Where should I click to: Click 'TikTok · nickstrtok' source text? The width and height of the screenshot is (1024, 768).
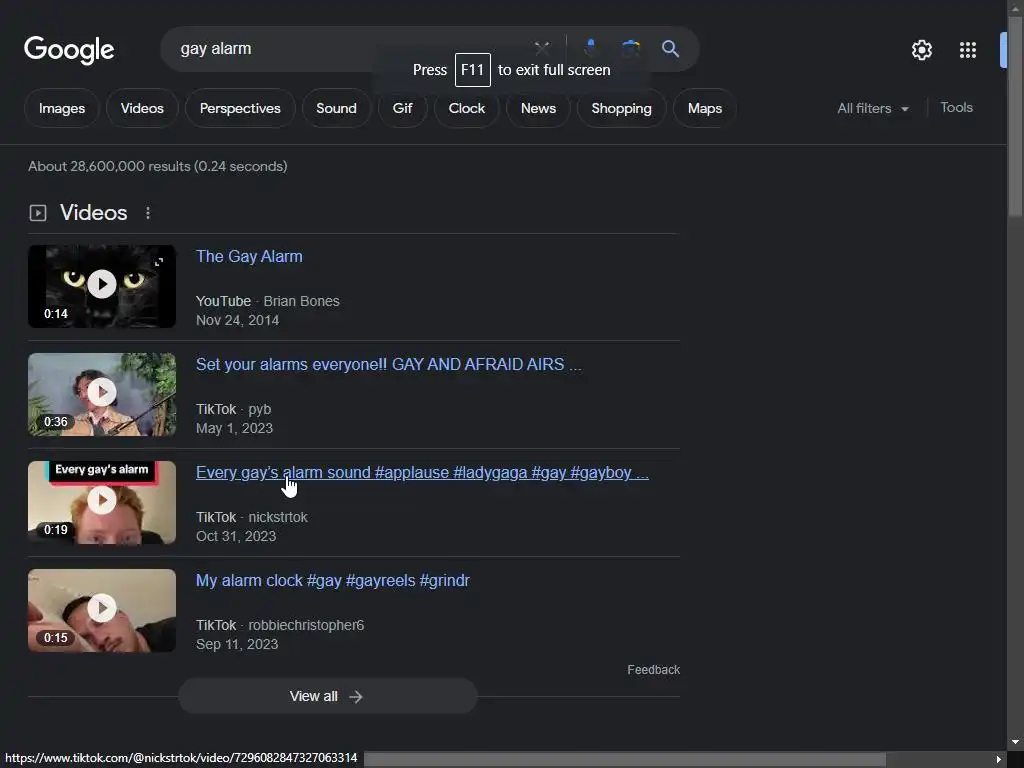(x=251, y=517)
